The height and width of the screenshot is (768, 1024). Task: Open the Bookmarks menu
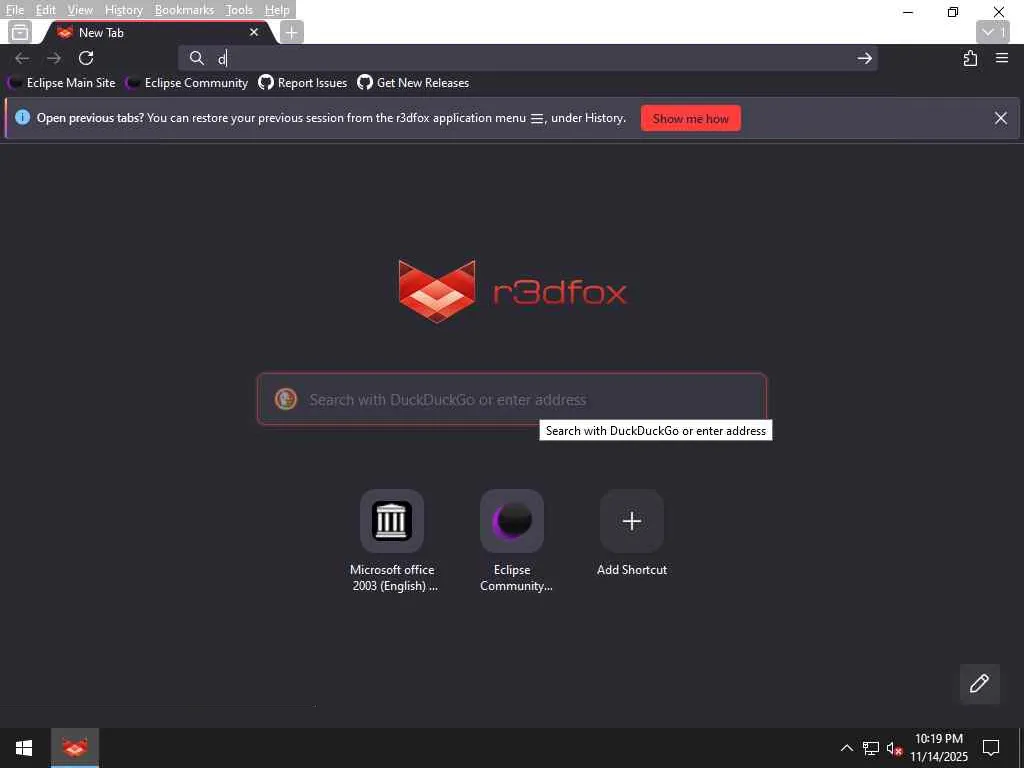(184, 10)
